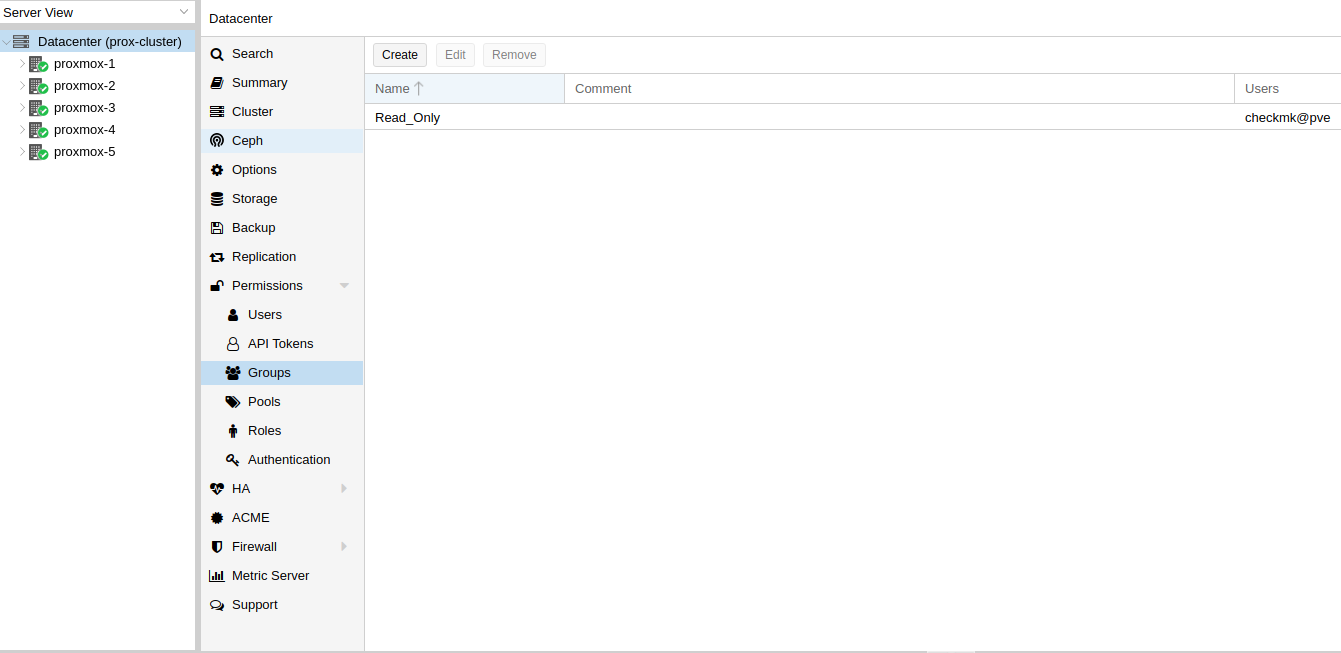The width and height of the screenshot is (1341, 653).
Task: Open the Server View dropdown
Action: [183, 12]
